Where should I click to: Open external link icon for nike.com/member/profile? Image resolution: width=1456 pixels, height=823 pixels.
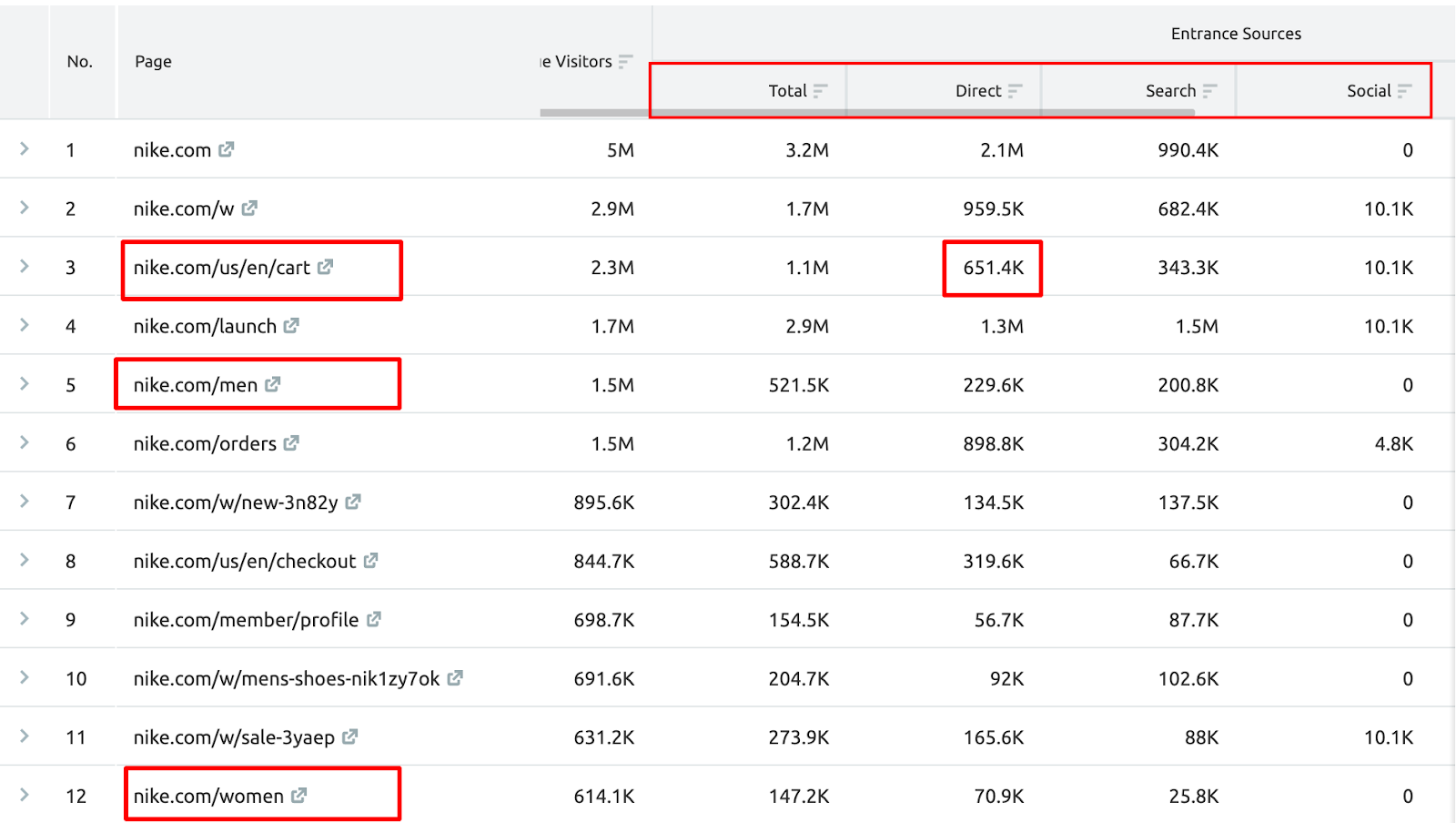pos(374,619)
